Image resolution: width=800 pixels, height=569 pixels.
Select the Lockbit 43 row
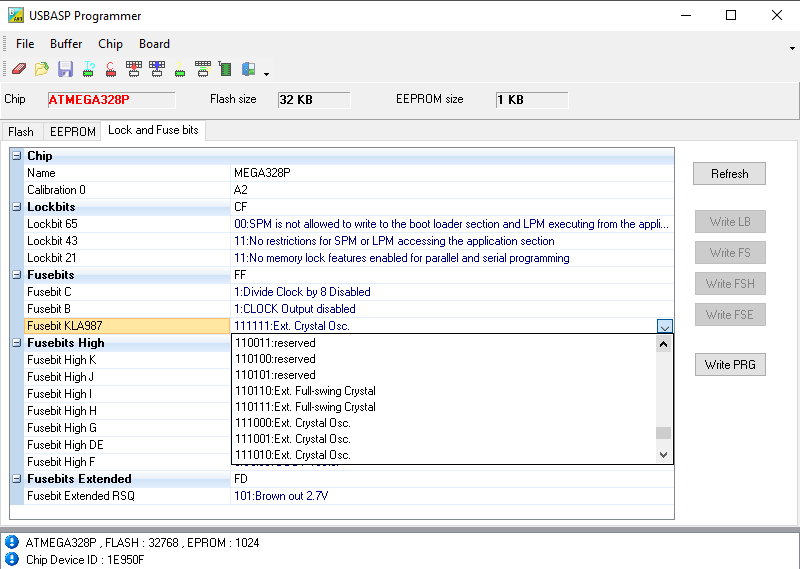click(x=349, y=241)
